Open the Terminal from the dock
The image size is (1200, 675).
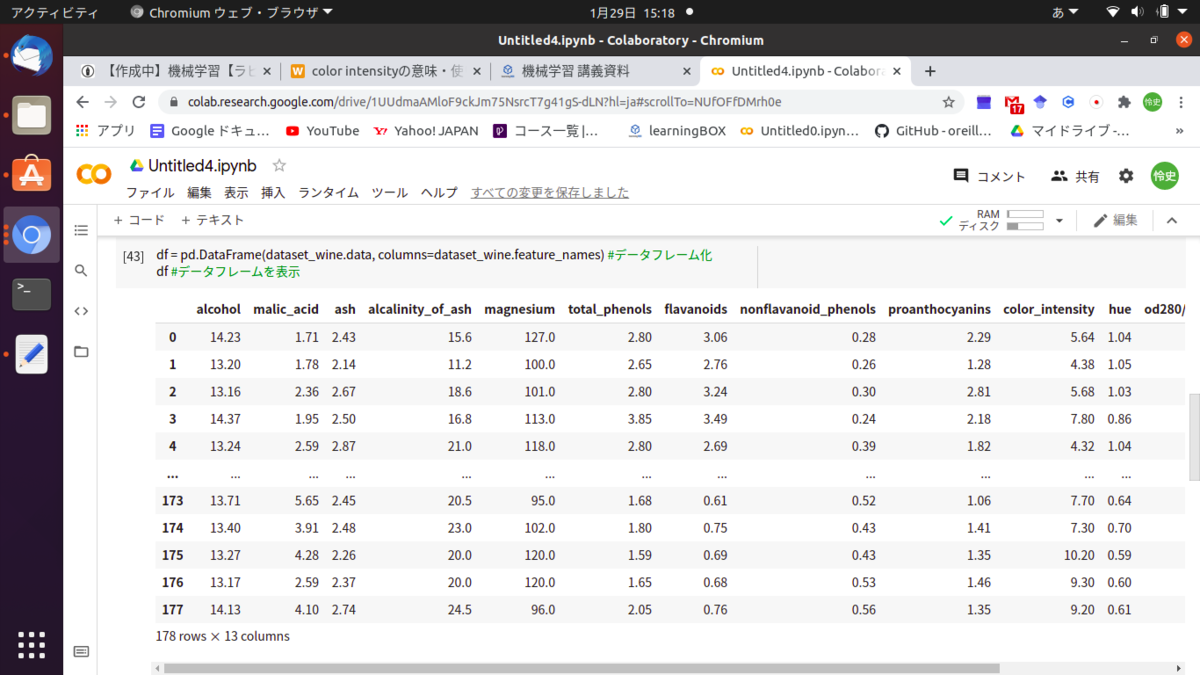[x=32, y=295]
